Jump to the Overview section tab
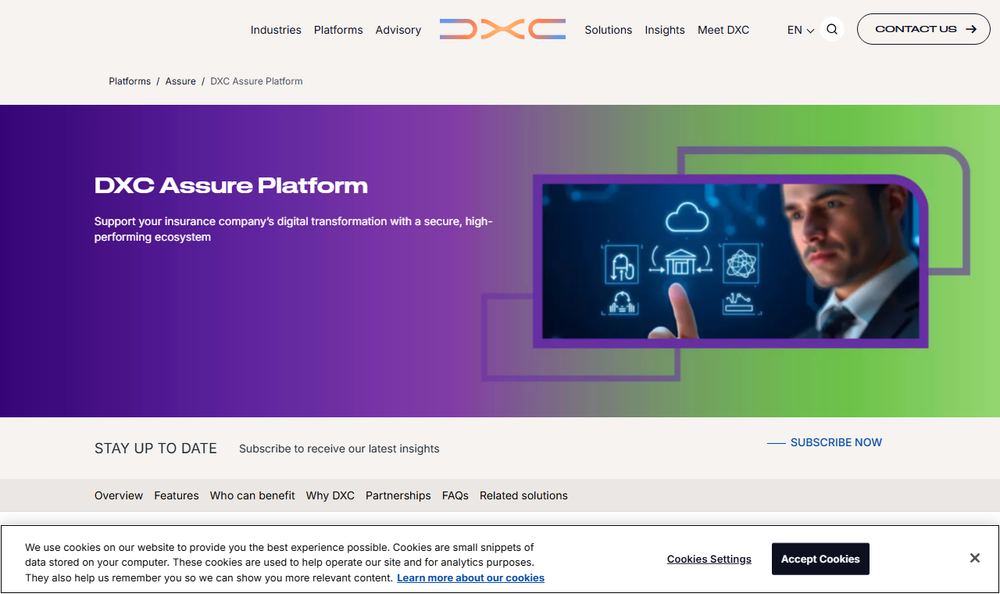The width and height of the screenshot is (1000, 594). [119, 496]
